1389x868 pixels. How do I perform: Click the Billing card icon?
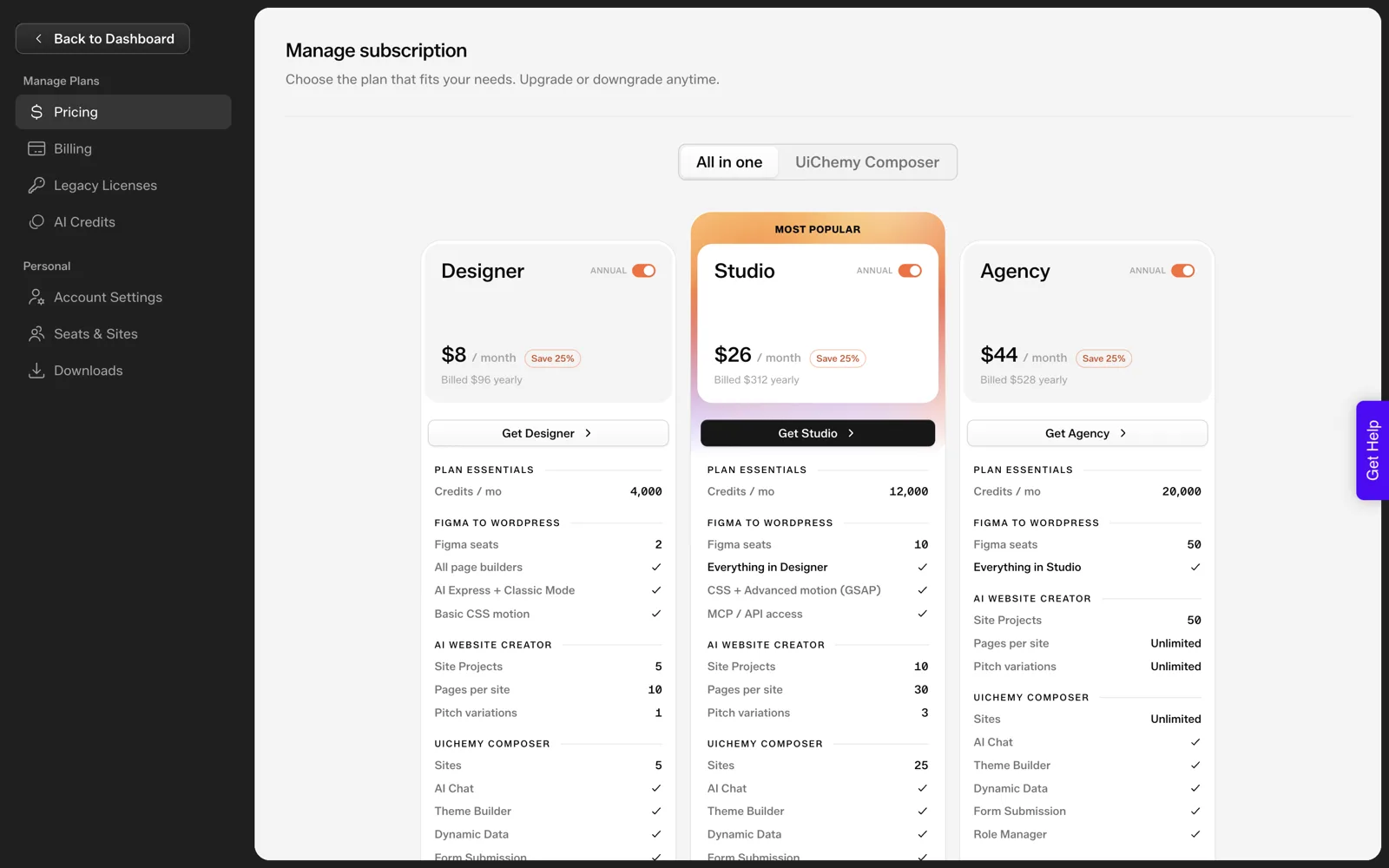point(36,148)
